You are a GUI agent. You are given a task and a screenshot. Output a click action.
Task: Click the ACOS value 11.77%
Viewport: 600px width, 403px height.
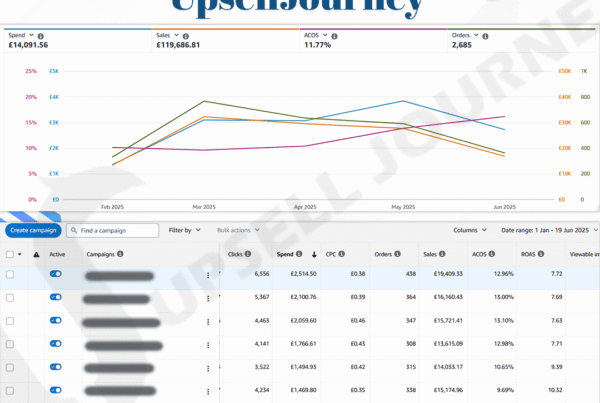[x=317, y=45]
